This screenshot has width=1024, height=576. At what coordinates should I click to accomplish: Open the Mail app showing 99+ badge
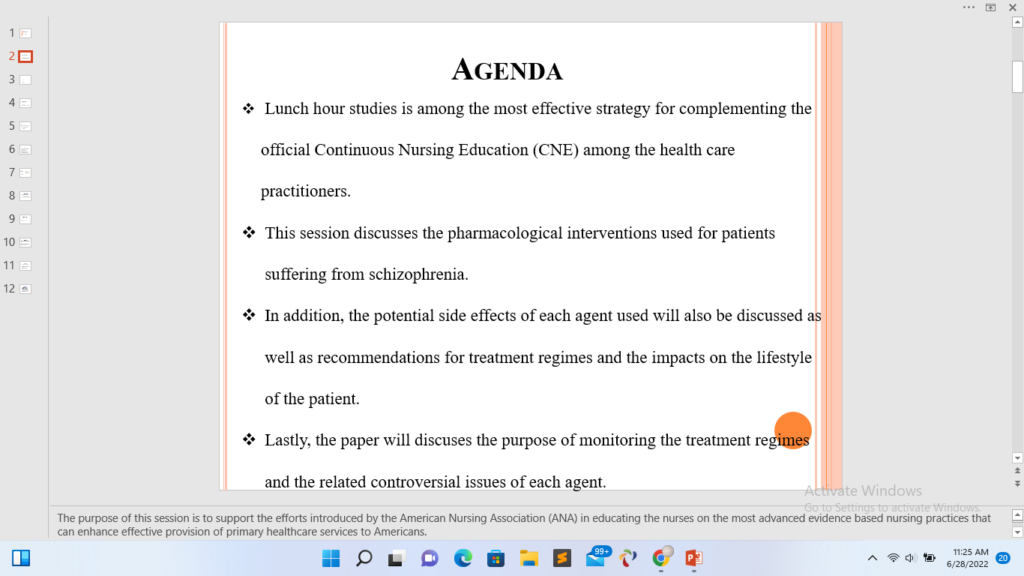[596, 558]
